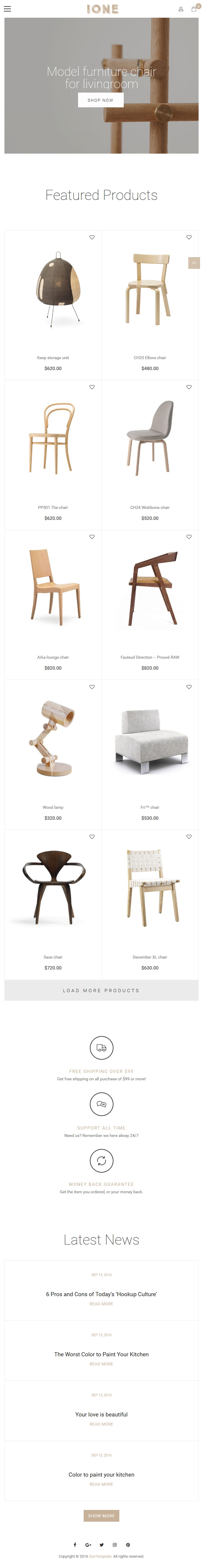Open the user account icon

pyautogui.click(x=181, y=9)
